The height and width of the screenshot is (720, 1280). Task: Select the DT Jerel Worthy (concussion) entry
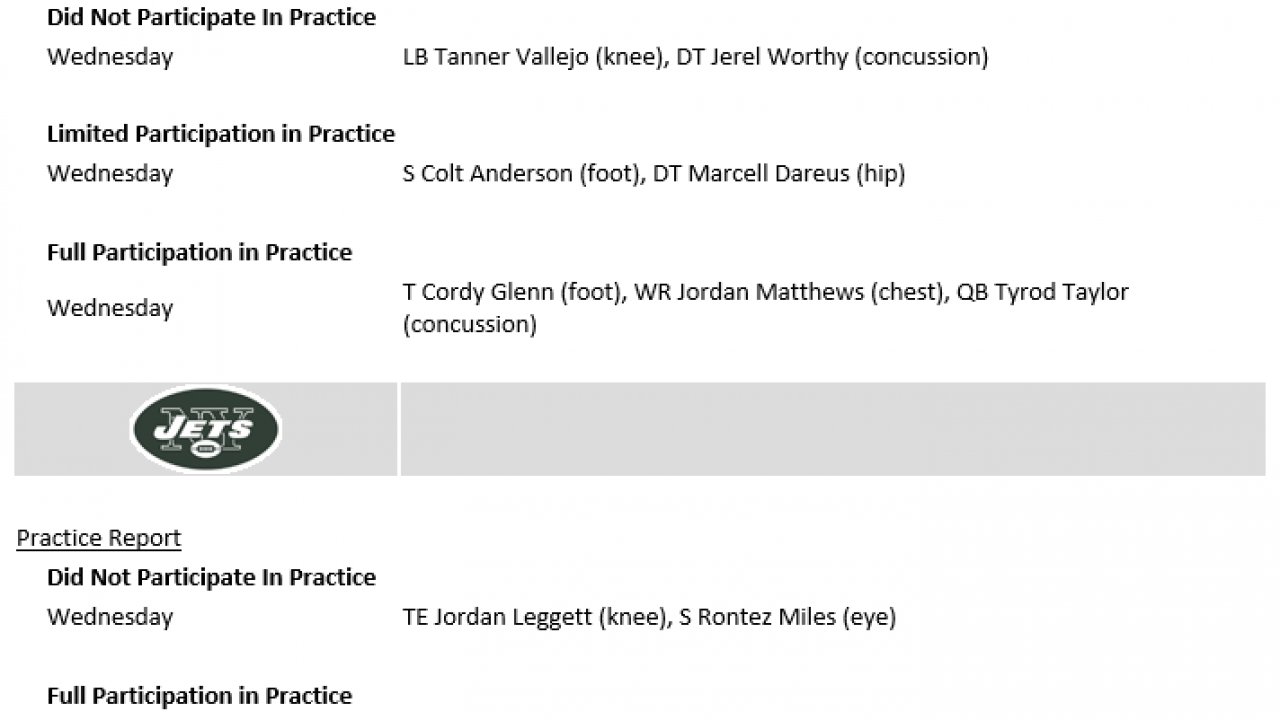[832, 57]
